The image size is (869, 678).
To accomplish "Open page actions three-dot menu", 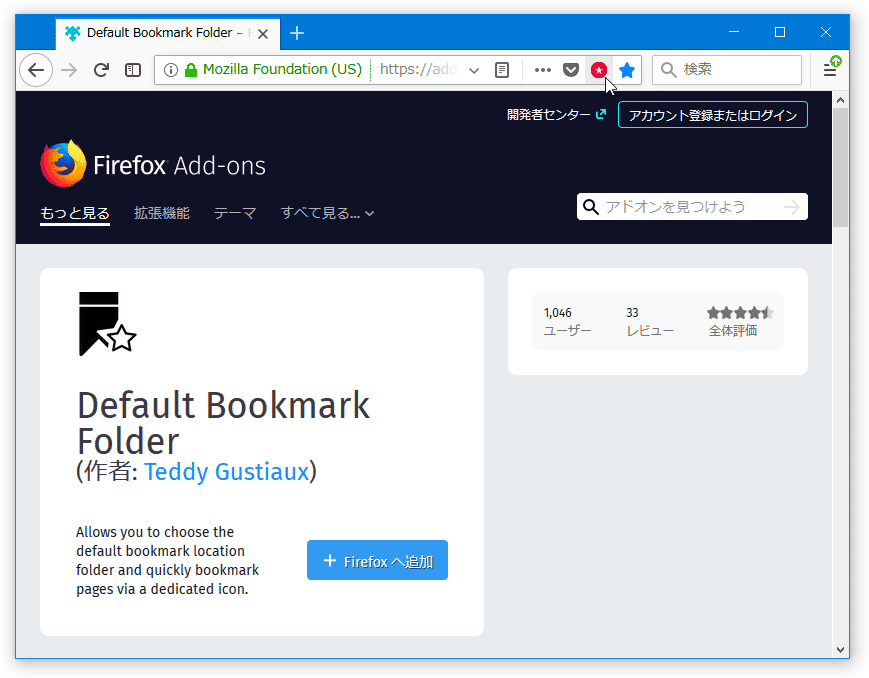I will point(543,70).
